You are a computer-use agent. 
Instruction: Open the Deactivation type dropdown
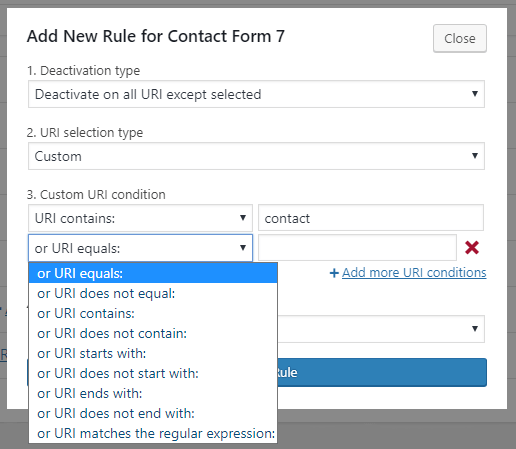(256, 94)
